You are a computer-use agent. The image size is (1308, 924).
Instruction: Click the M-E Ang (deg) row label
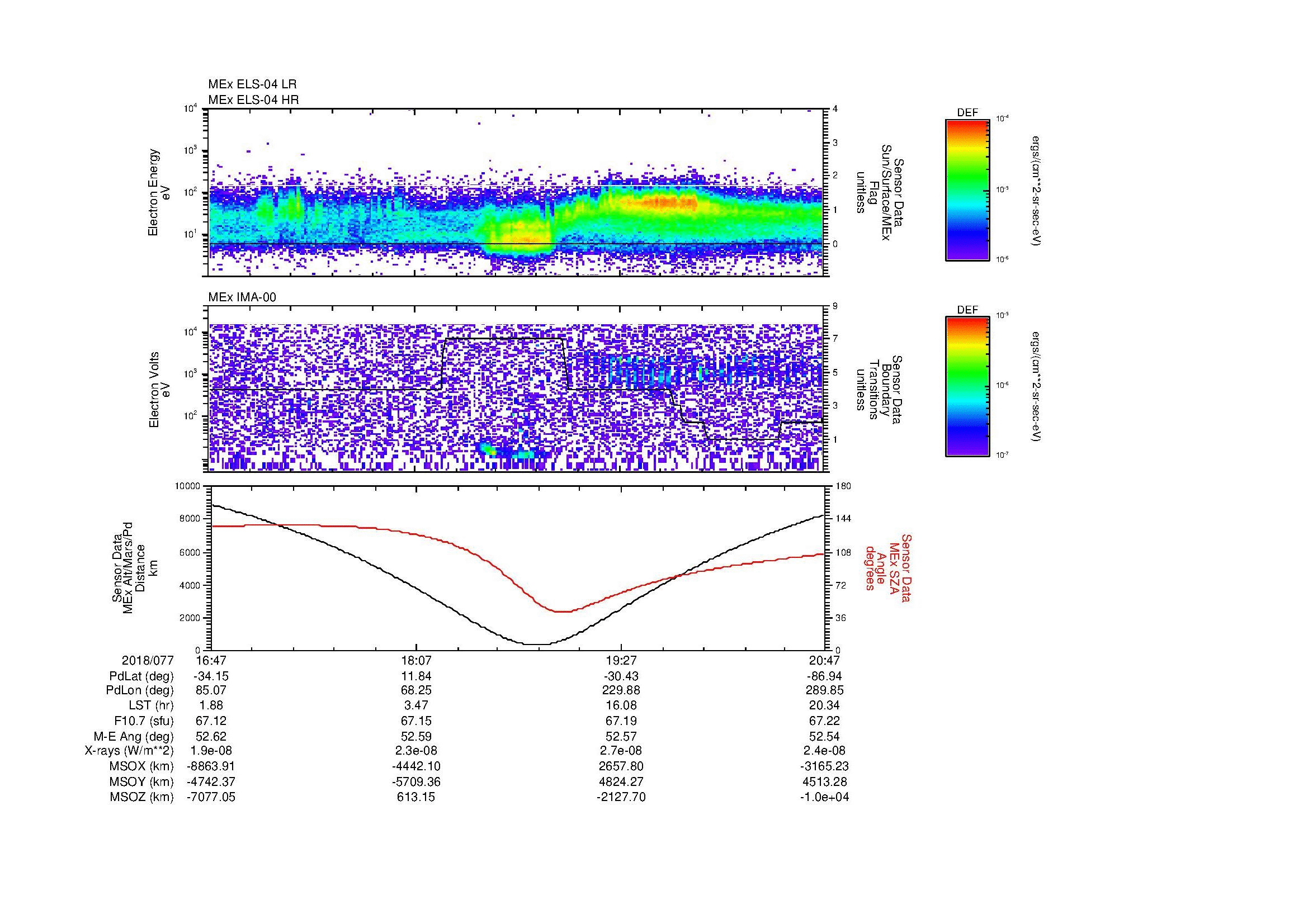(134, 736)
